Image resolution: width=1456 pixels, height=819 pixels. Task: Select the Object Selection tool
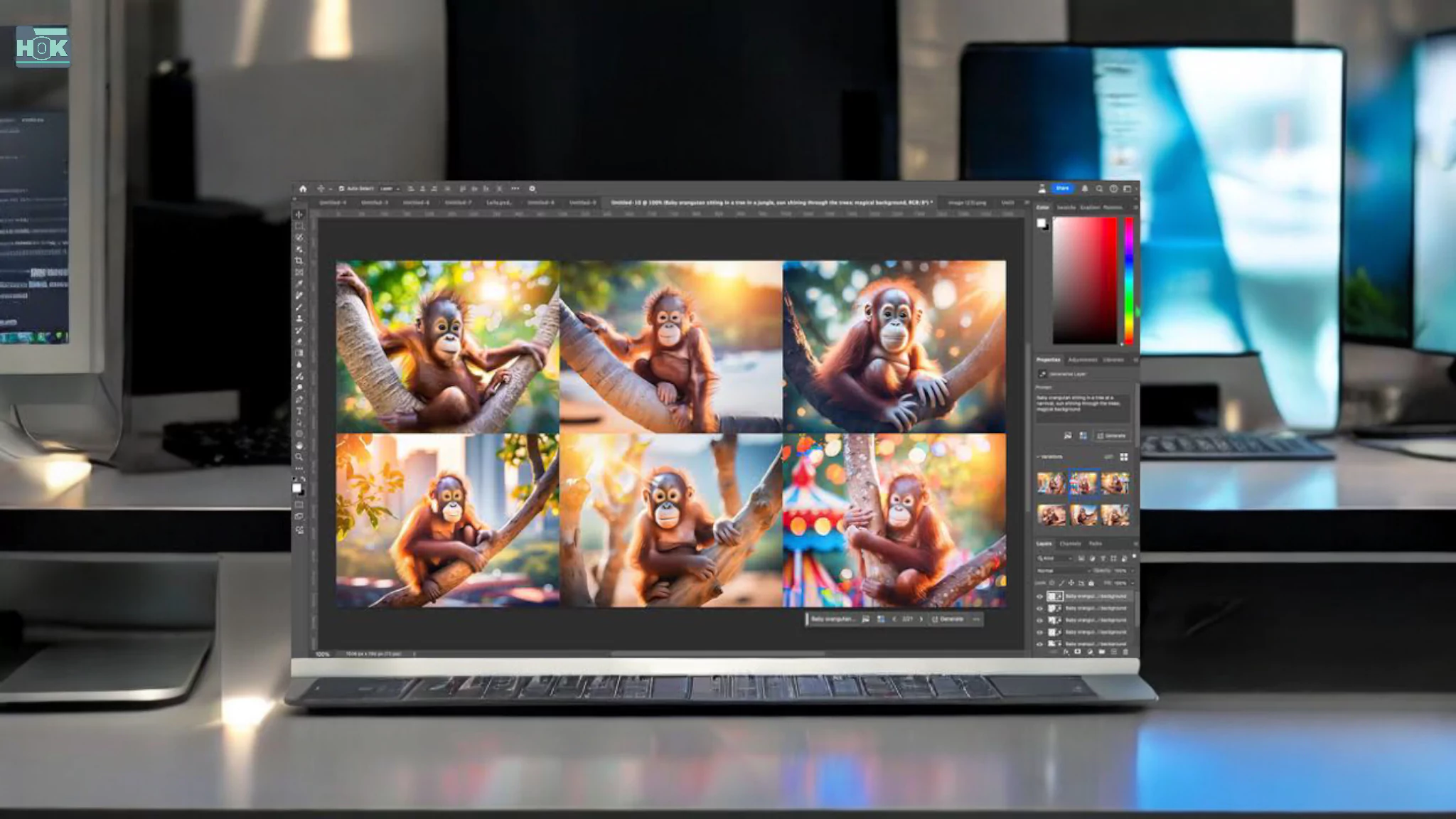click(299, 250)
